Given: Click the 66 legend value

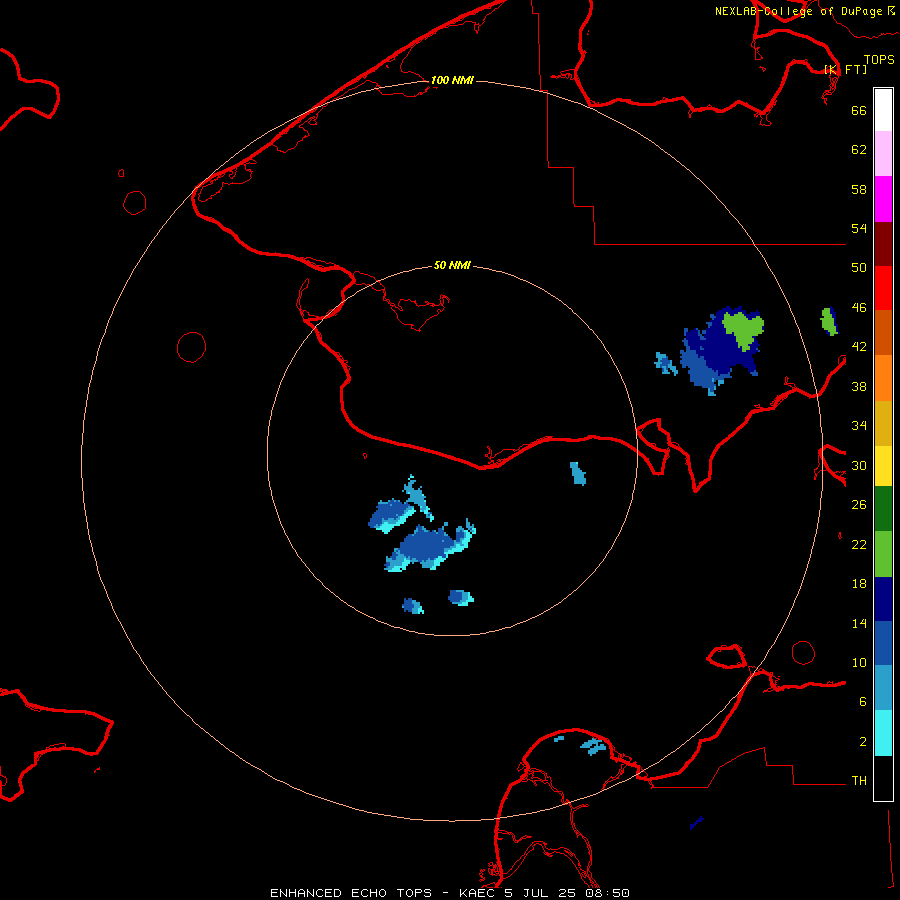Looking at the screenshot, I should (859, 110).
